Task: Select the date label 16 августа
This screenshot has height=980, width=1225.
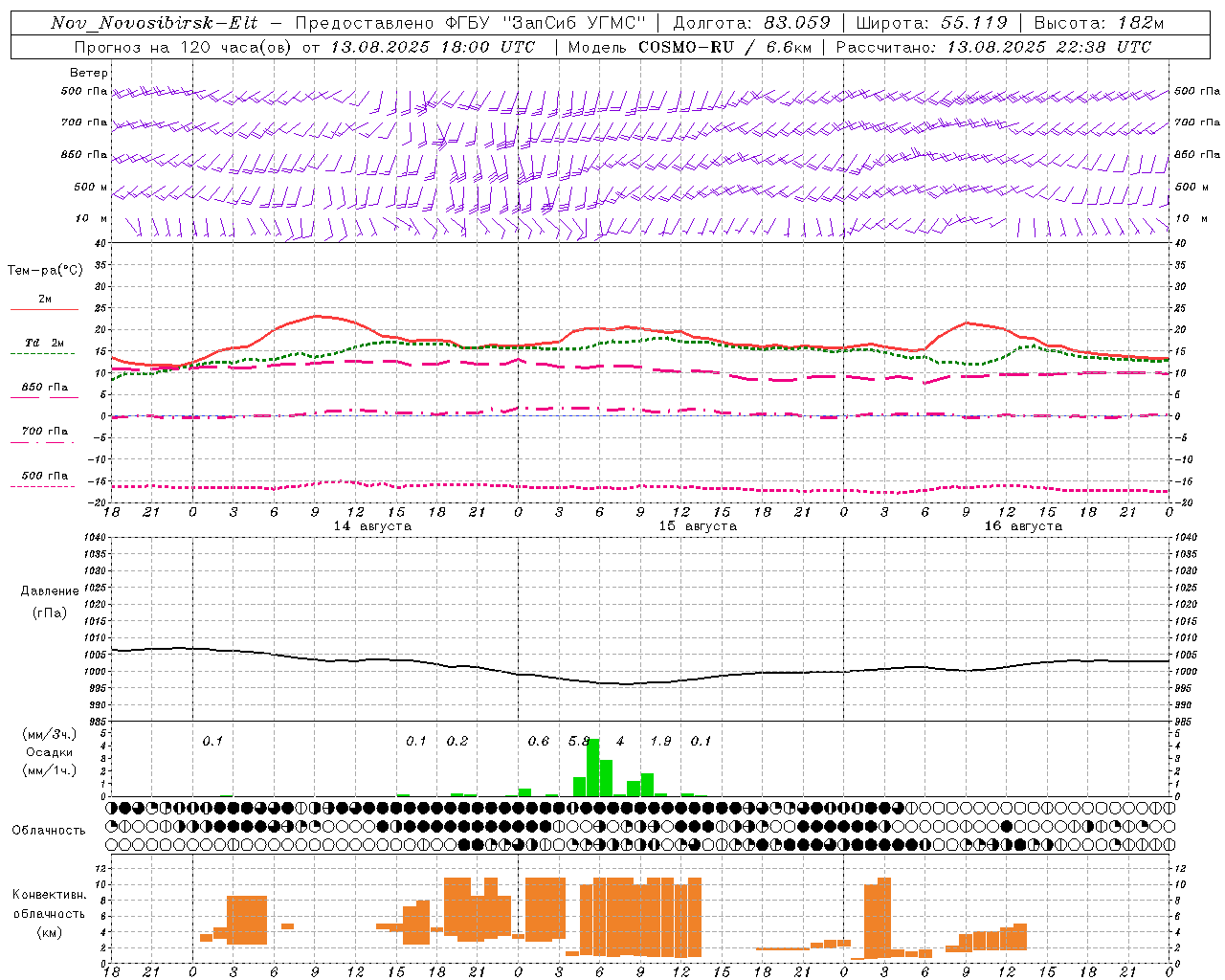Action: click(1023, 526)
